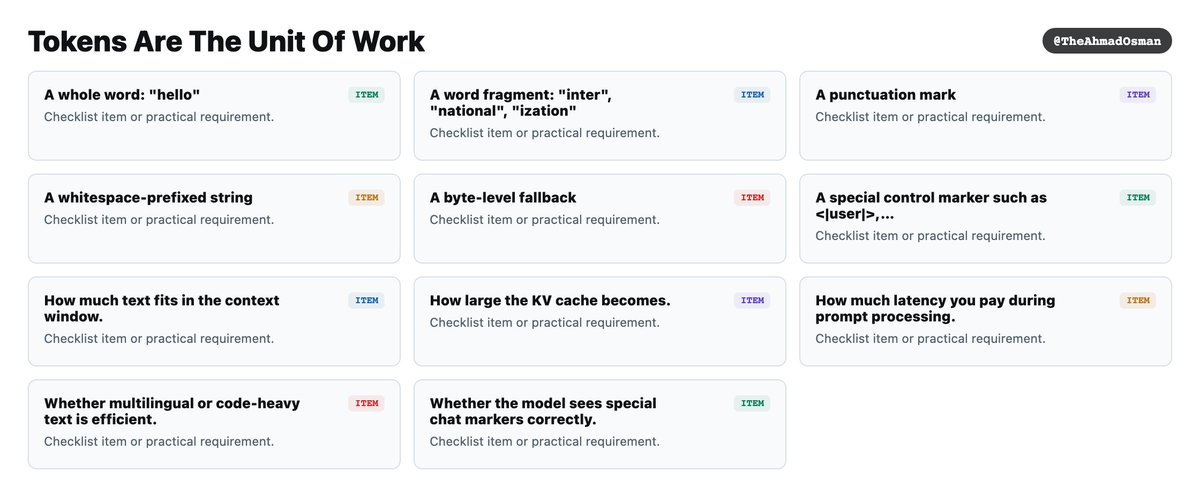Select the "A byte-level fallback" card title
This screenshot has width=1200, height=495.
click(503, 198)
